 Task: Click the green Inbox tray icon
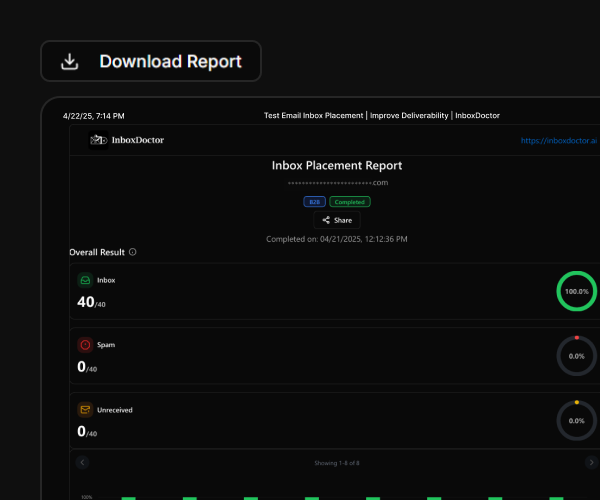(x=85, y=280)
